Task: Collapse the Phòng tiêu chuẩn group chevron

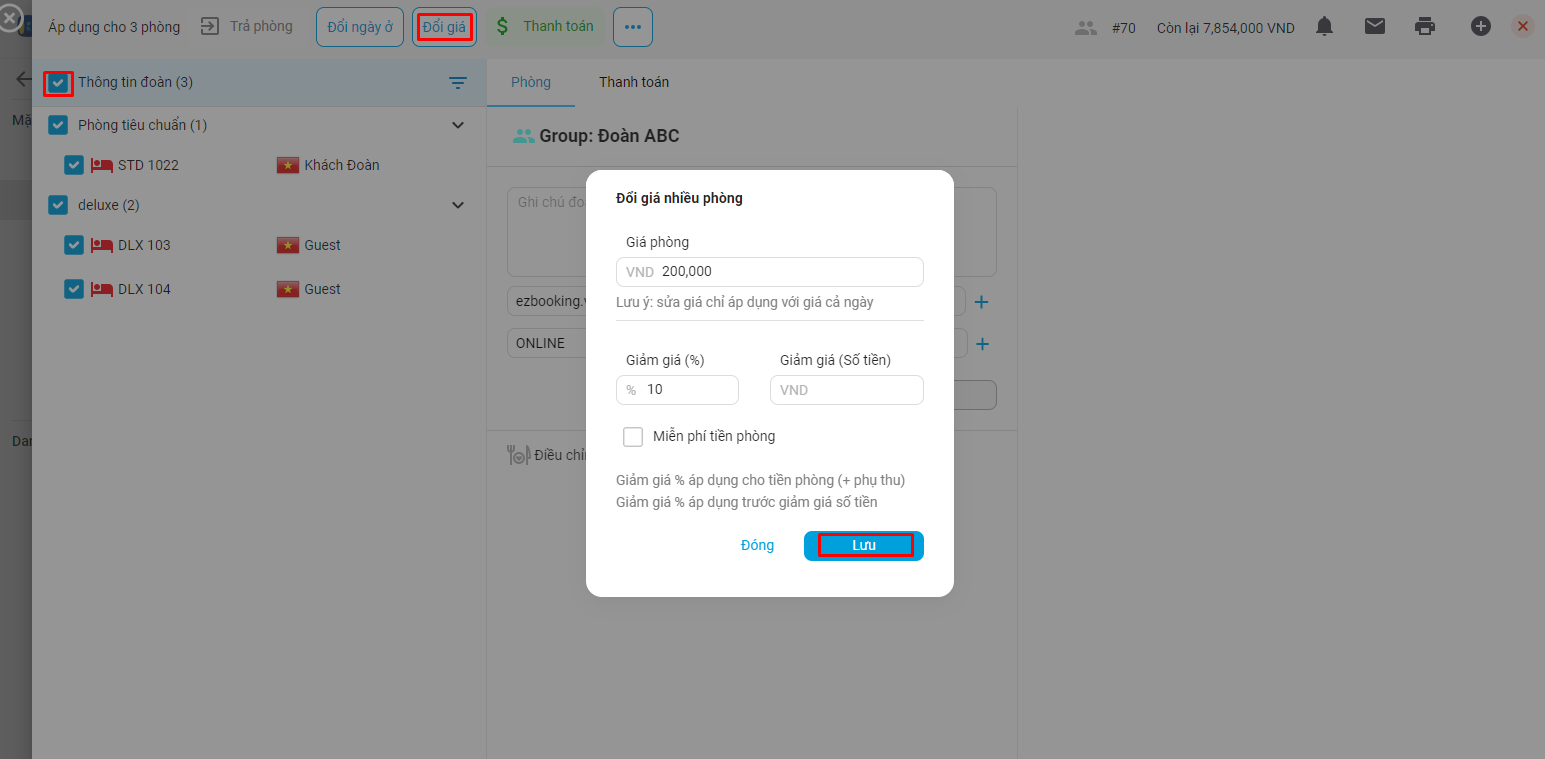Action: click(458, 125)
